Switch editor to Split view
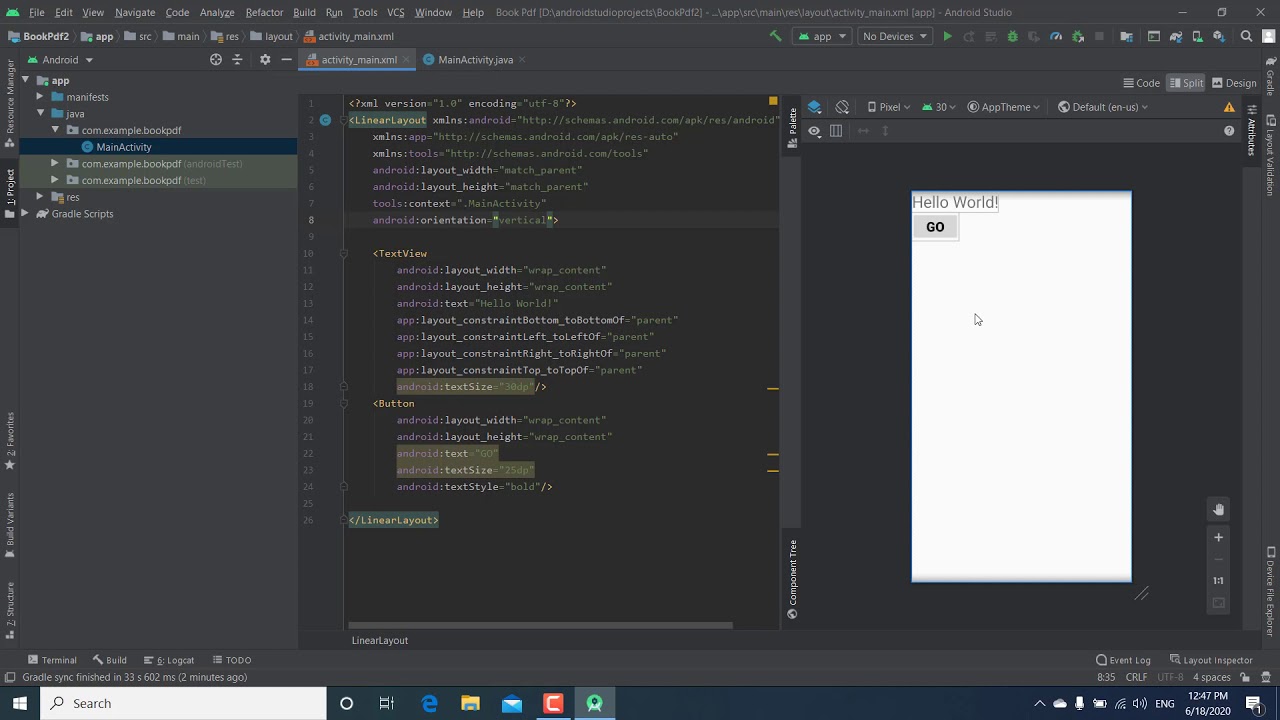Screen dimensions: 1280x720 tap(1186, 83)
